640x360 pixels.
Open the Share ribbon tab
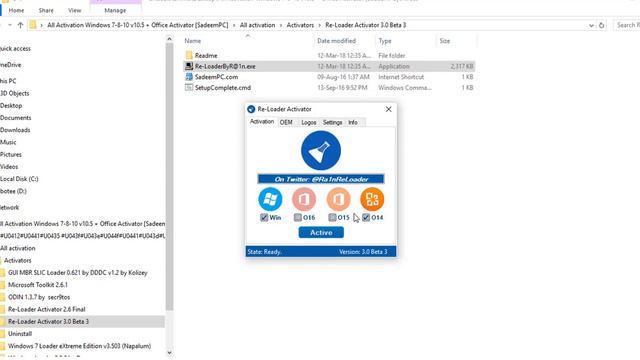(46, 10)
